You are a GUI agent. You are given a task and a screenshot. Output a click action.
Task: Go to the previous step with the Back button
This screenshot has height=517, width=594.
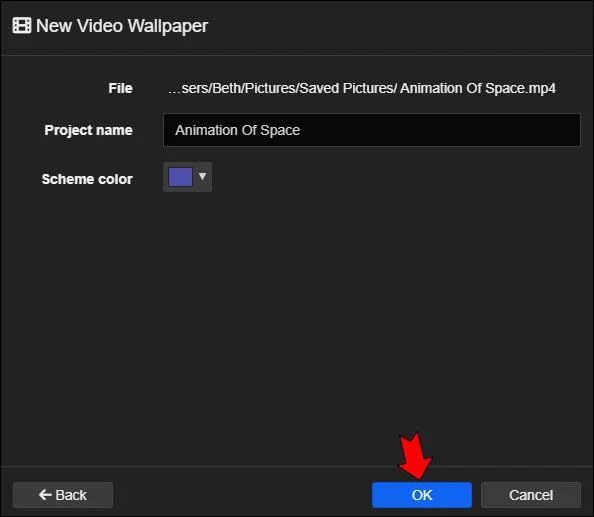[63, 495]
